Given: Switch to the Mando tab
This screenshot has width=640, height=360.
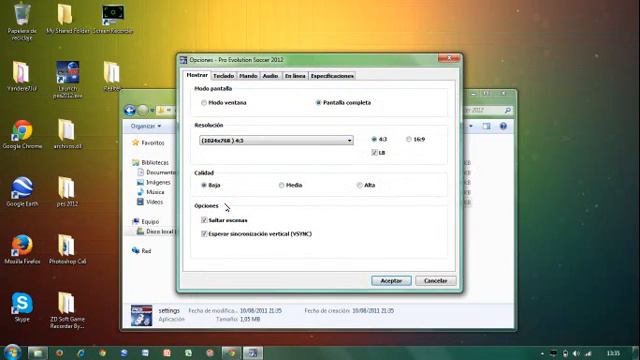Looking at the screenshot, I should click(x=248, y=76).
